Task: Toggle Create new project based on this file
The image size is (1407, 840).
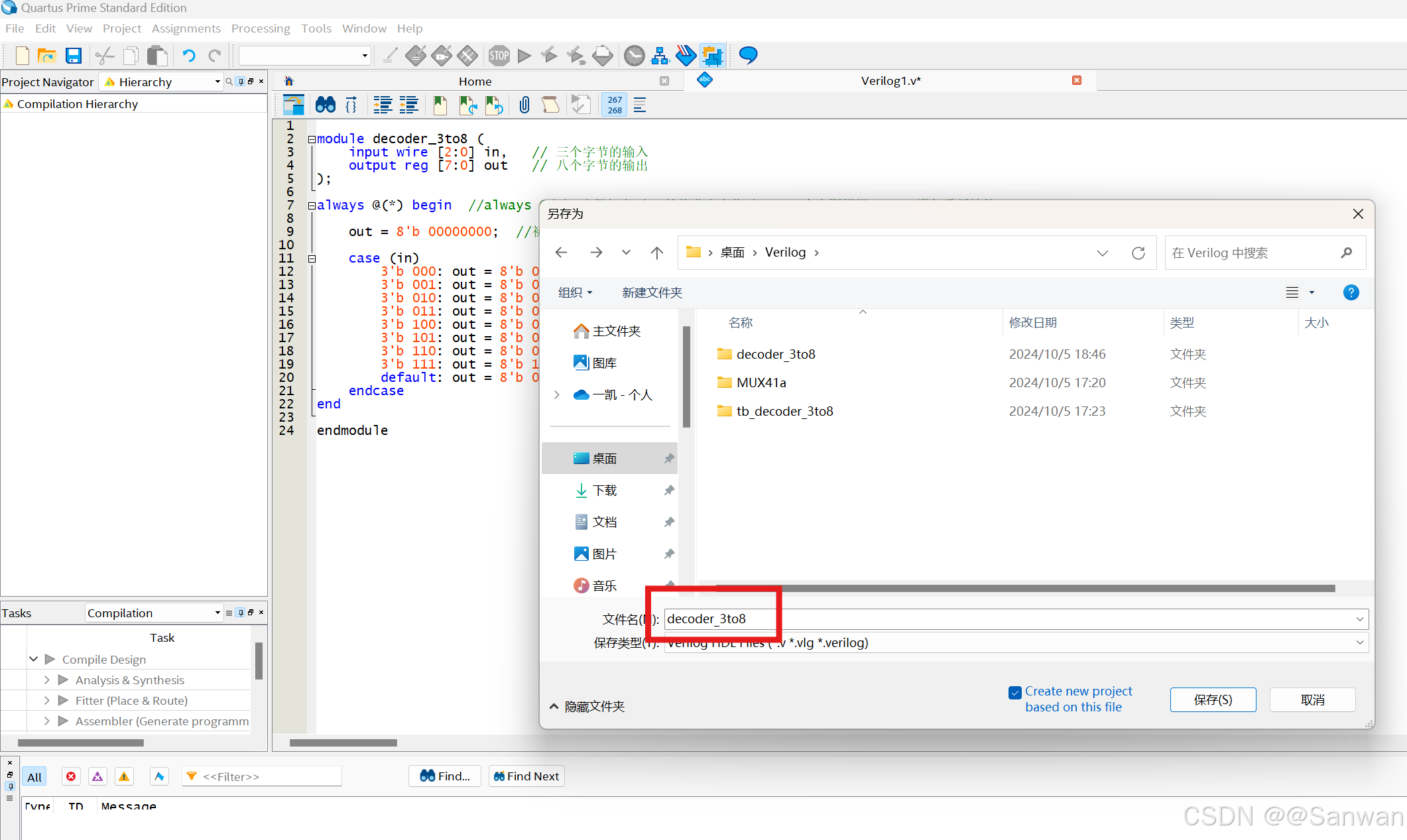Action: tap(1015, 693)
